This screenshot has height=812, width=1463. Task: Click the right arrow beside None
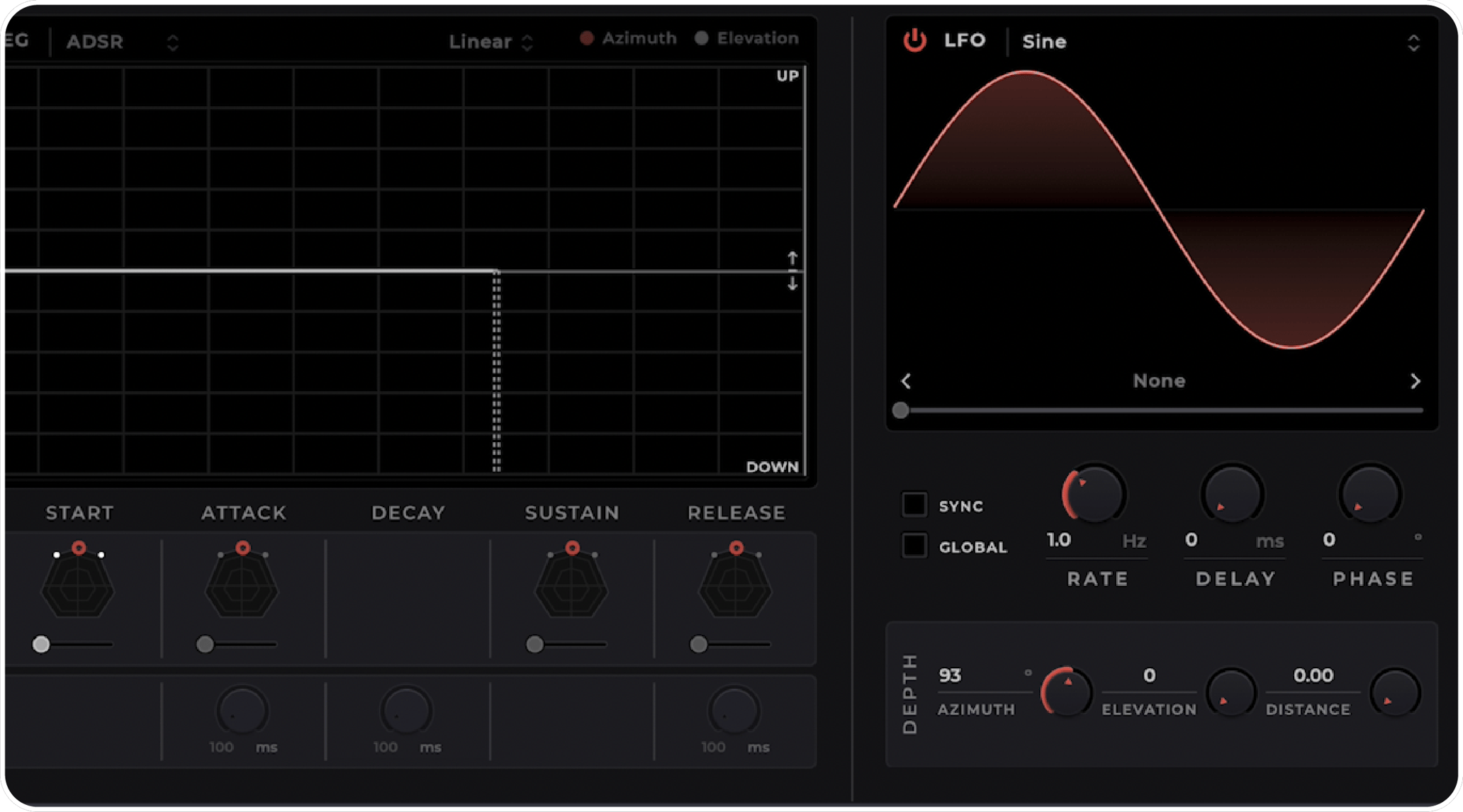(1416, 381)
